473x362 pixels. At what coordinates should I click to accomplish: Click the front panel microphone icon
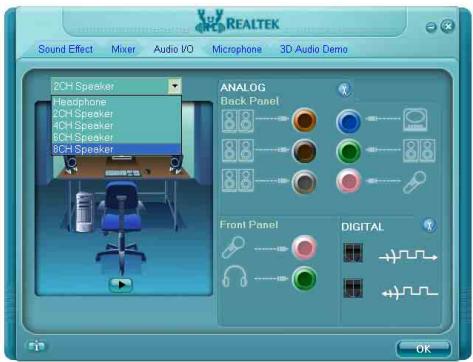pyautogui.click(x=233, y=247)
